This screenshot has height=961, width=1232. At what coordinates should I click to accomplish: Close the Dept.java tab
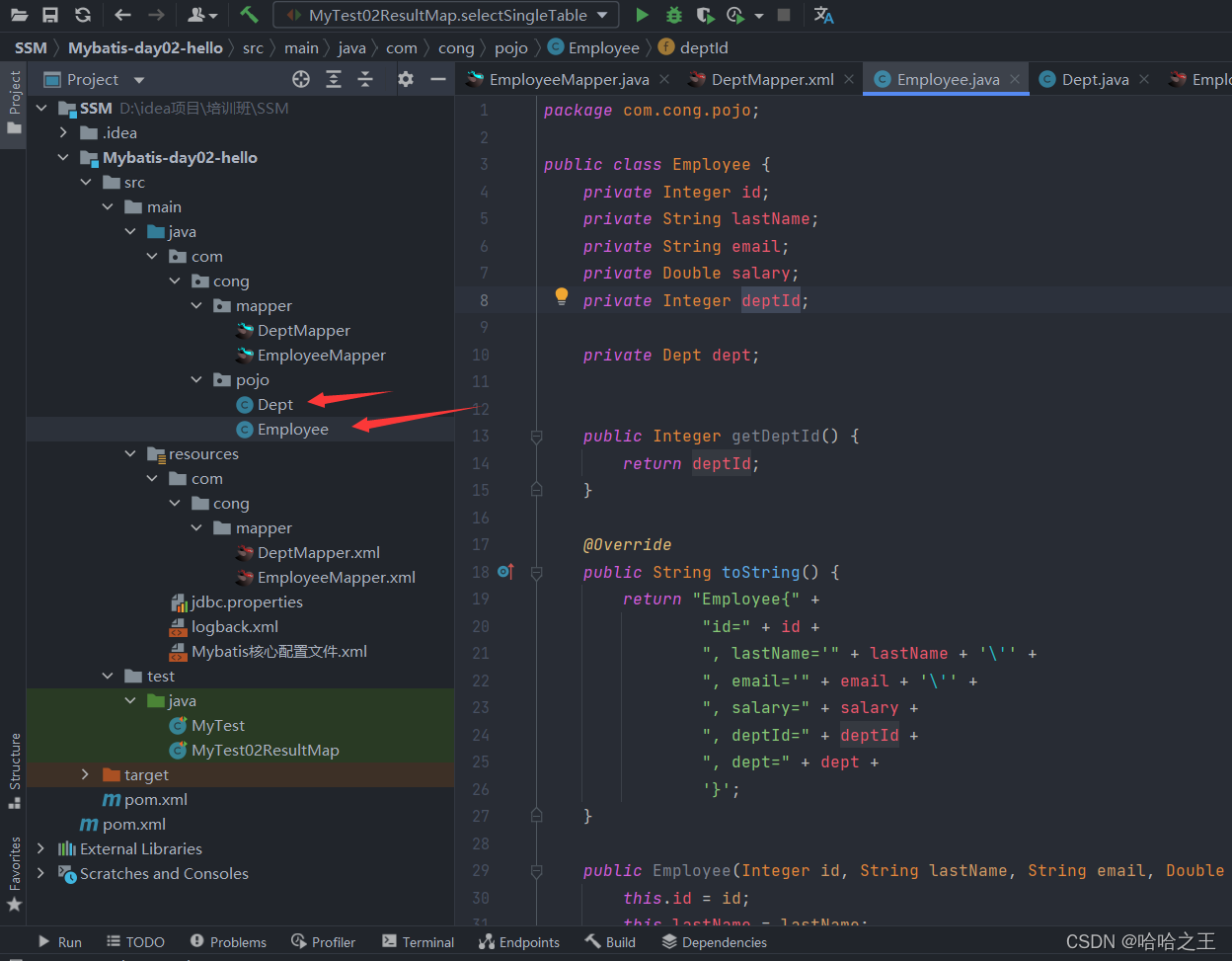(1144, 80)
